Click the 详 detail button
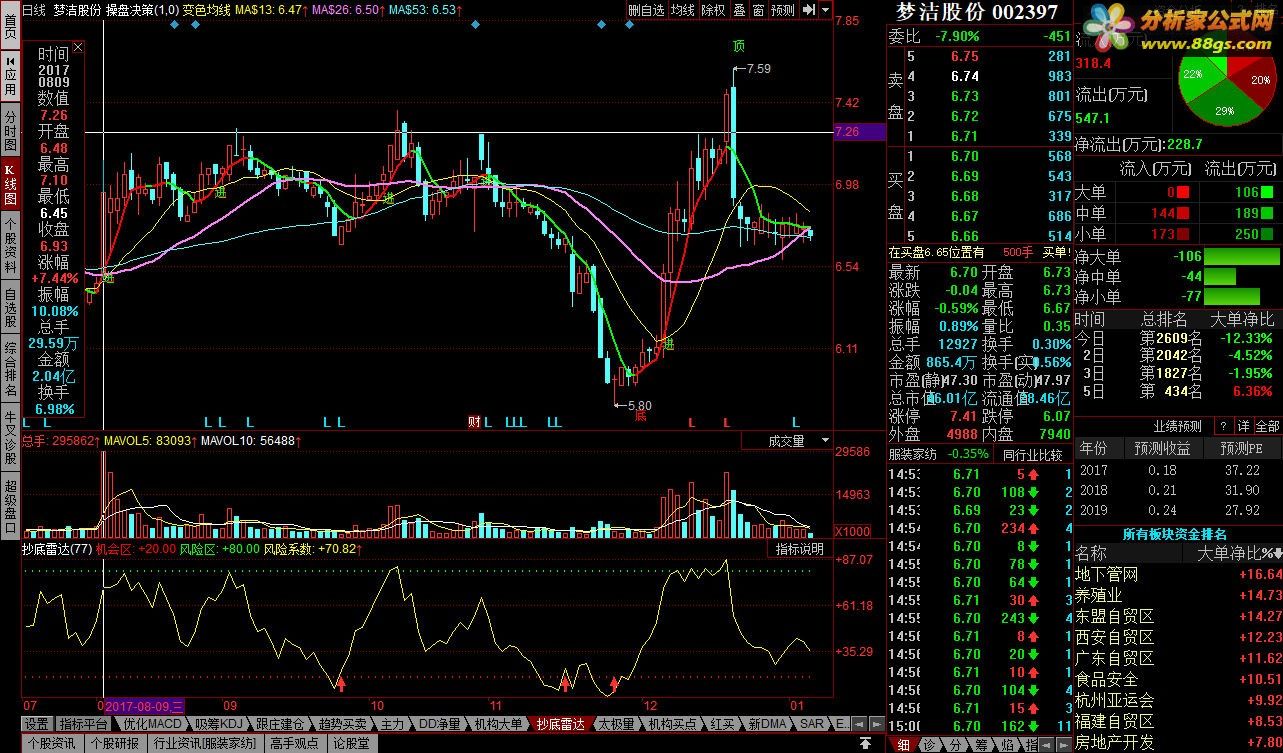 point(1242,426)
